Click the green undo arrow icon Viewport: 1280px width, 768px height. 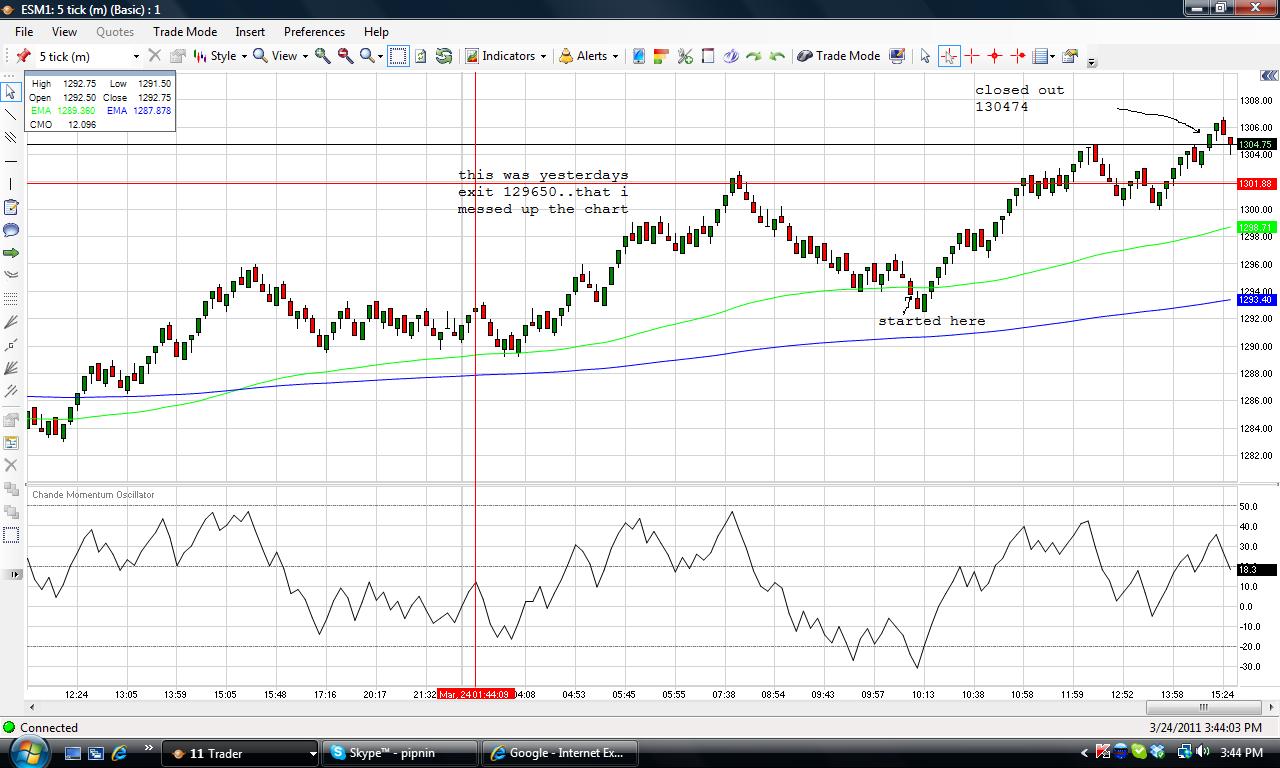pos(777,56)
